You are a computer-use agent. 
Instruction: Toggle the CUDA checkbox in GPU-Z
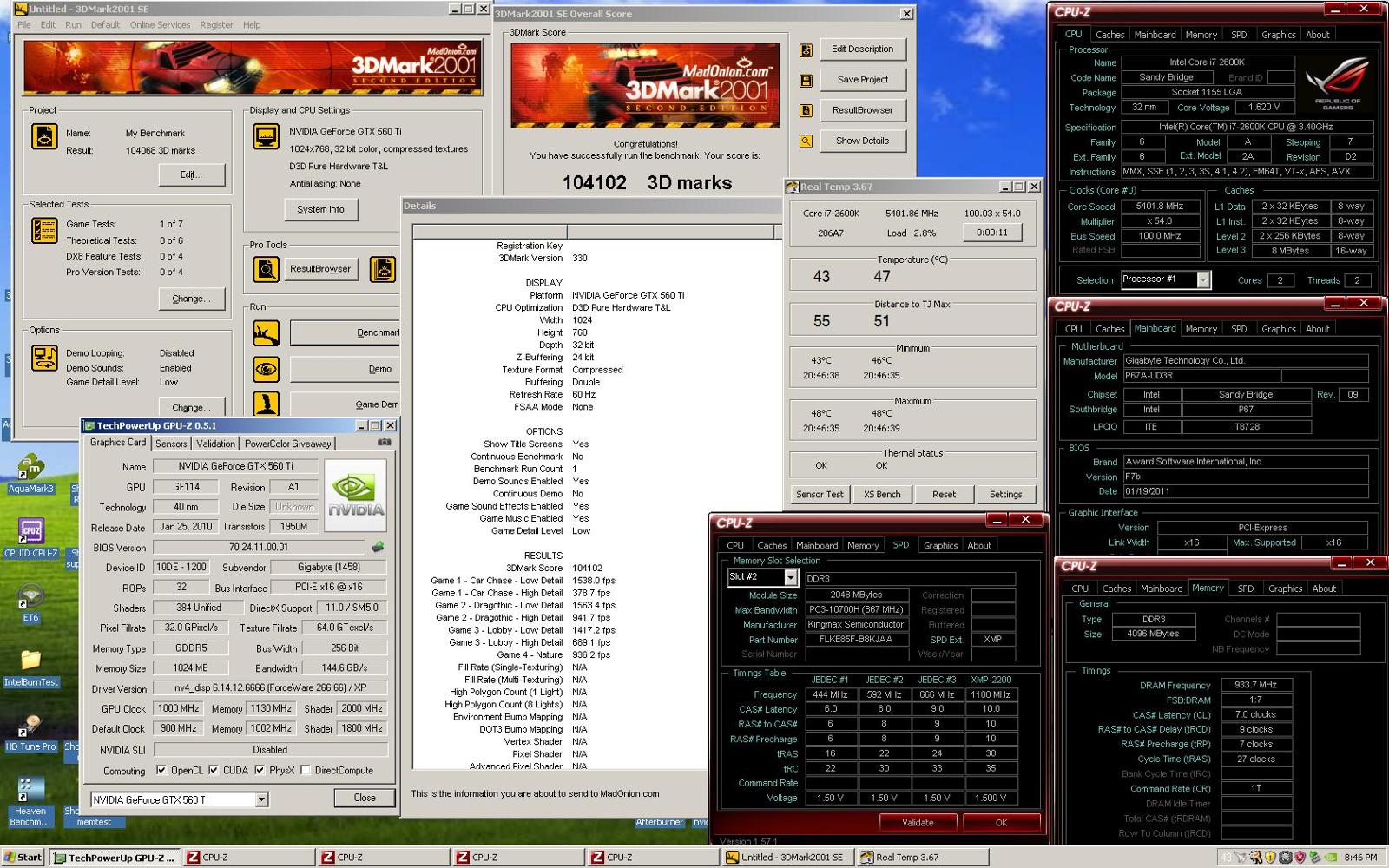click(x=213, y=770)
